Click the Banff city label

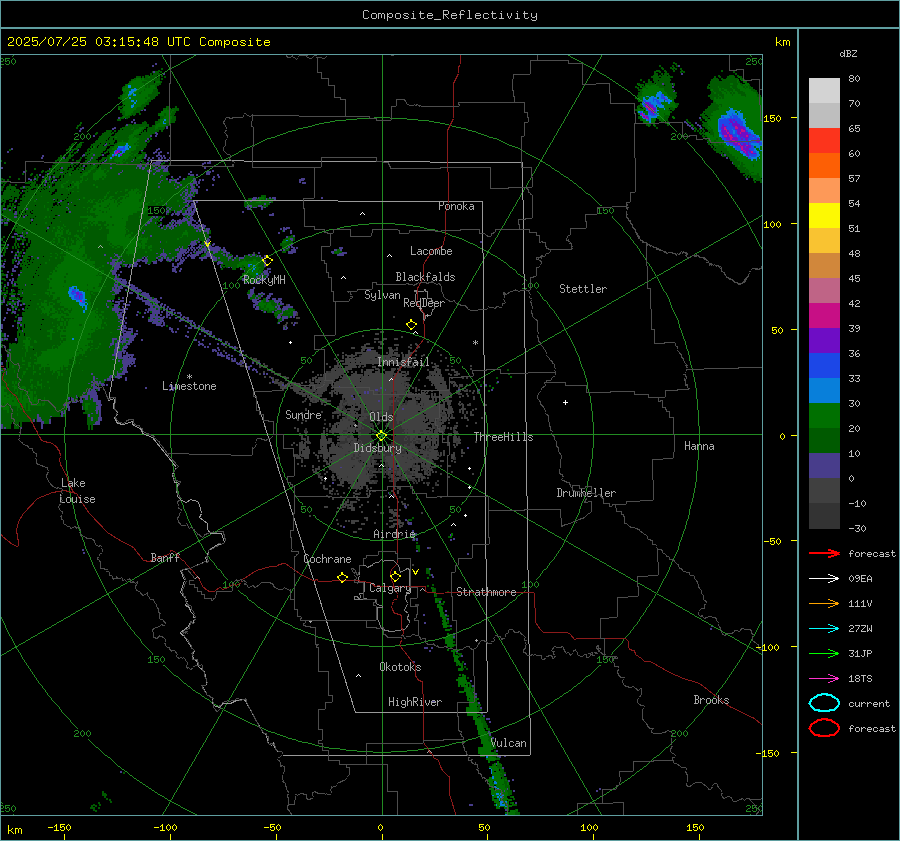click(165, 557)
